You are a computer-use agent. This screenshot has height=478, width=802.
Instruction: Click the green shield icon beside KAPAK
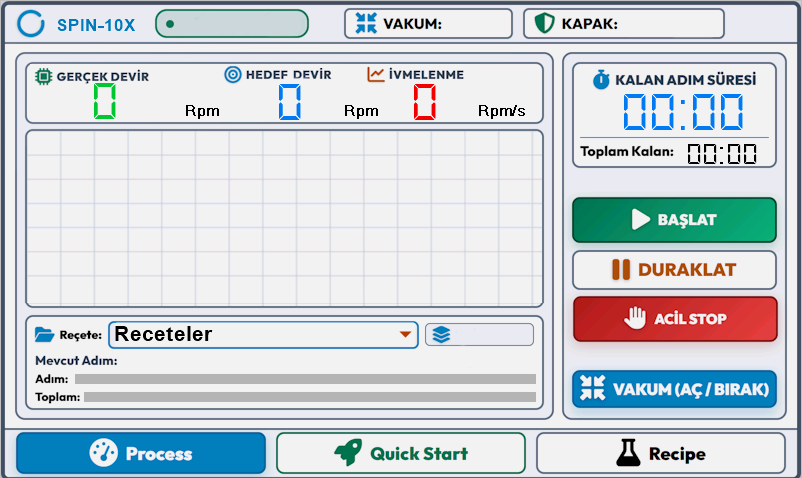pyautogui.click(x=544, y=23)
